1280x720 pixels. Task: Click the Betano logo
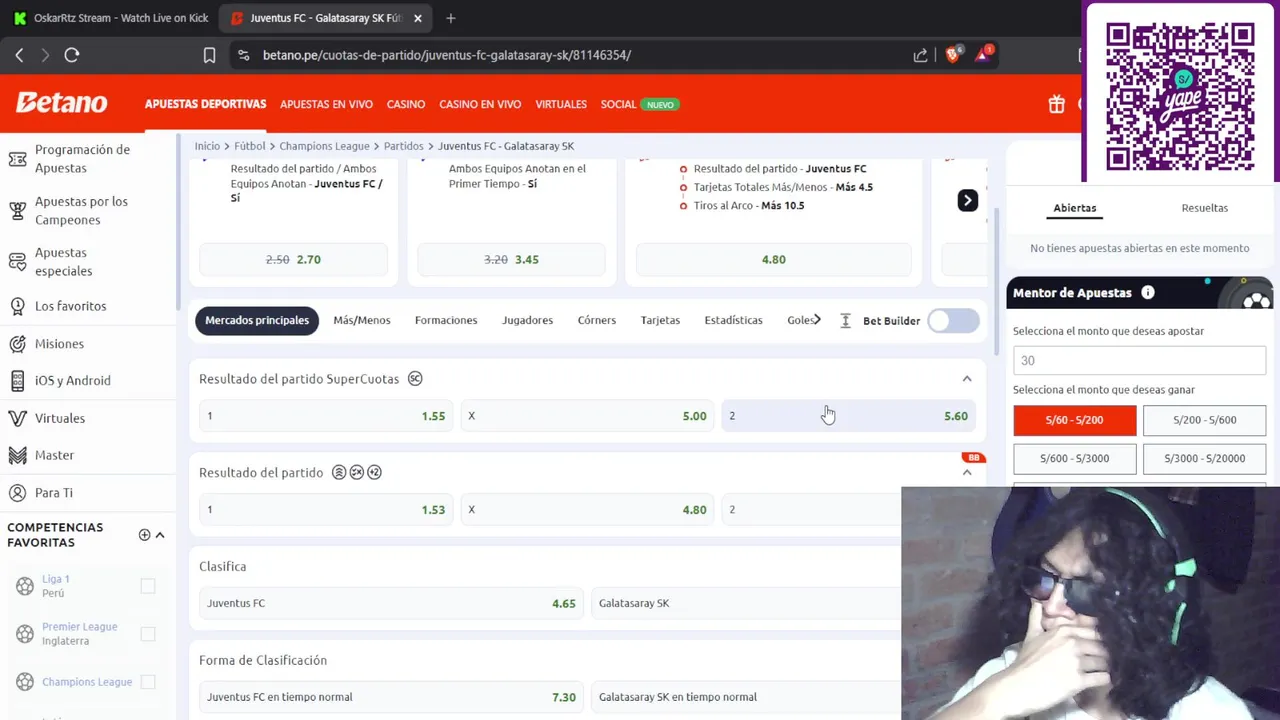click(62, 103)
